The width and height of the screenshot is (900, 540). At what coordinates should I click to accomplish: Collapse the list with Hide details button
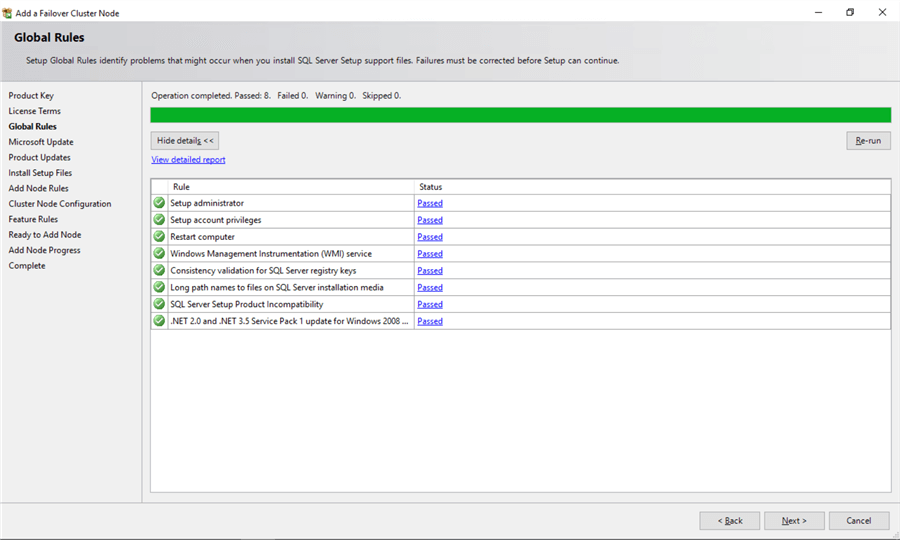(185, 141)
